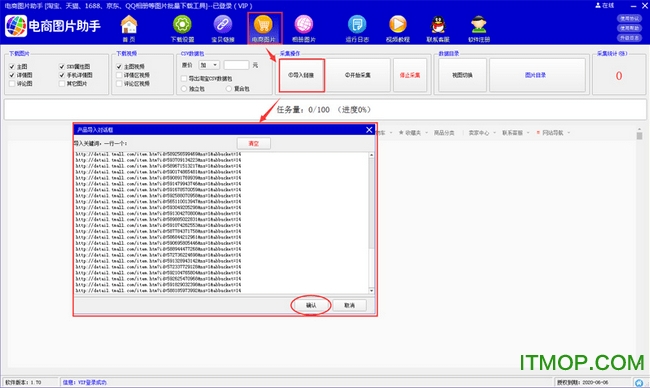Open the 卖家中心 menu item
Viewport: 650px width, 388px height.
pos(479,133)
